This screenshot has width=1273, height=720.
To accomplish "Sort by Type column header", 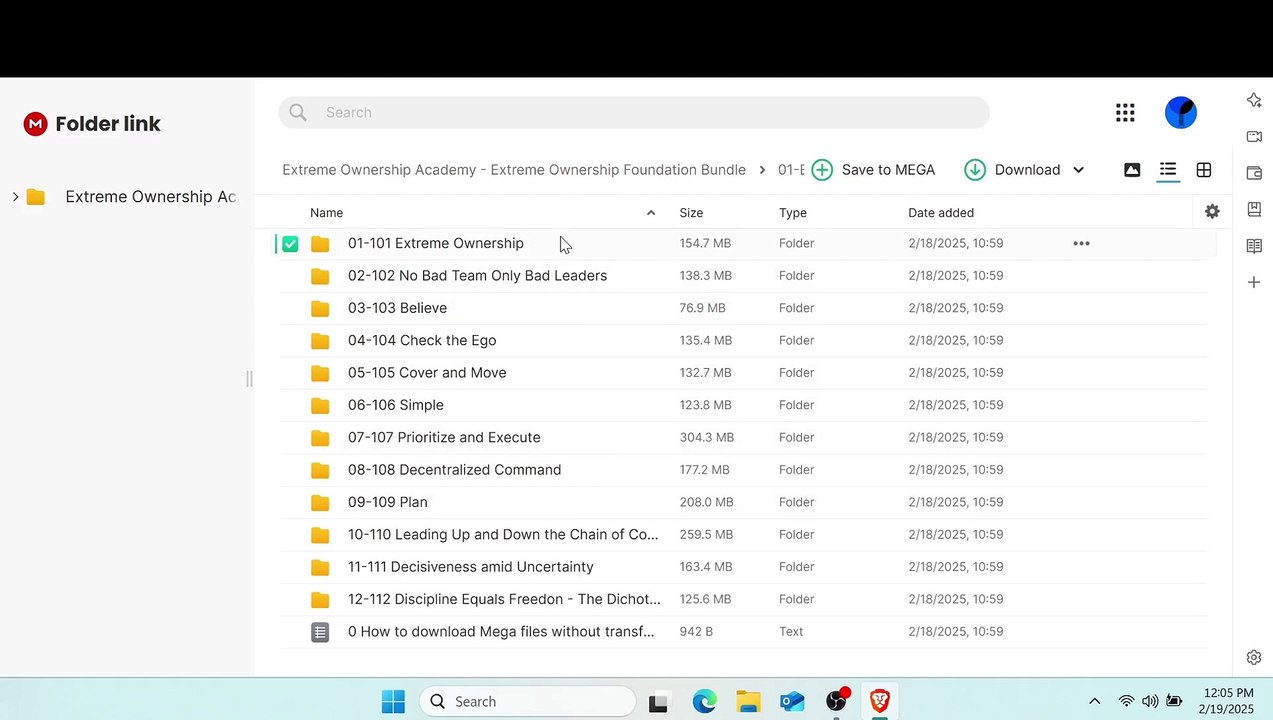I will pyautogui.click(x=793, y=213).
